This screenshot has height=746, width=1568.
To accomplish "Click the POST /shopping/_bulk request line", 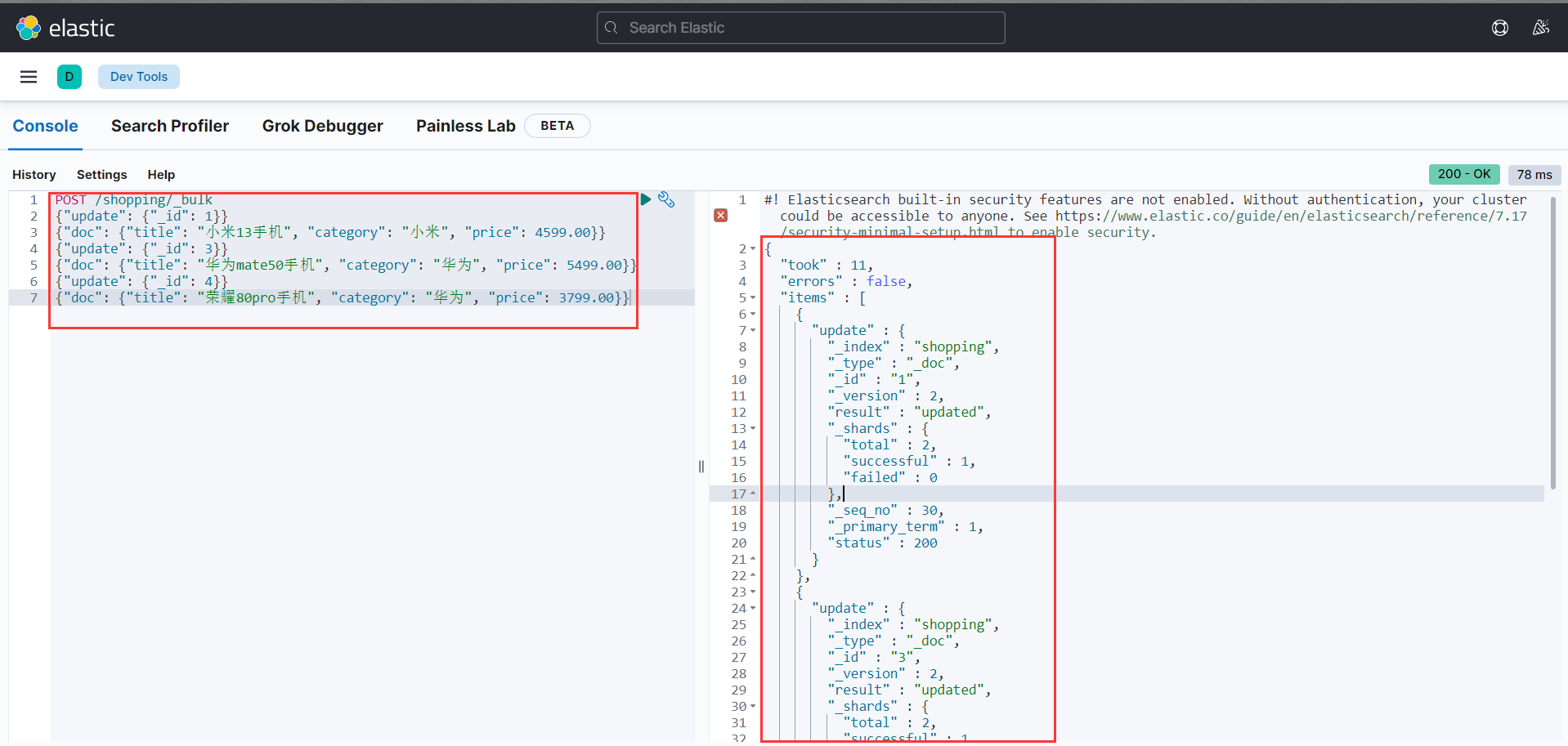I will coord(134,199).
